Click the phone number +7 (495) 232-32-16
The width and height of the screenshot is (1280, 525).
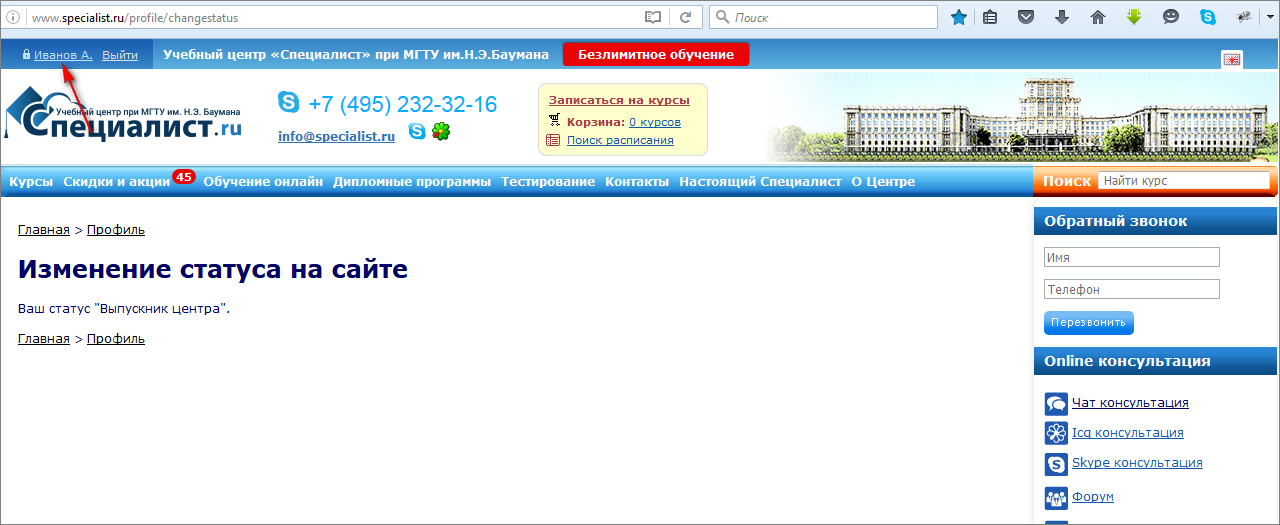coord(403,104)
